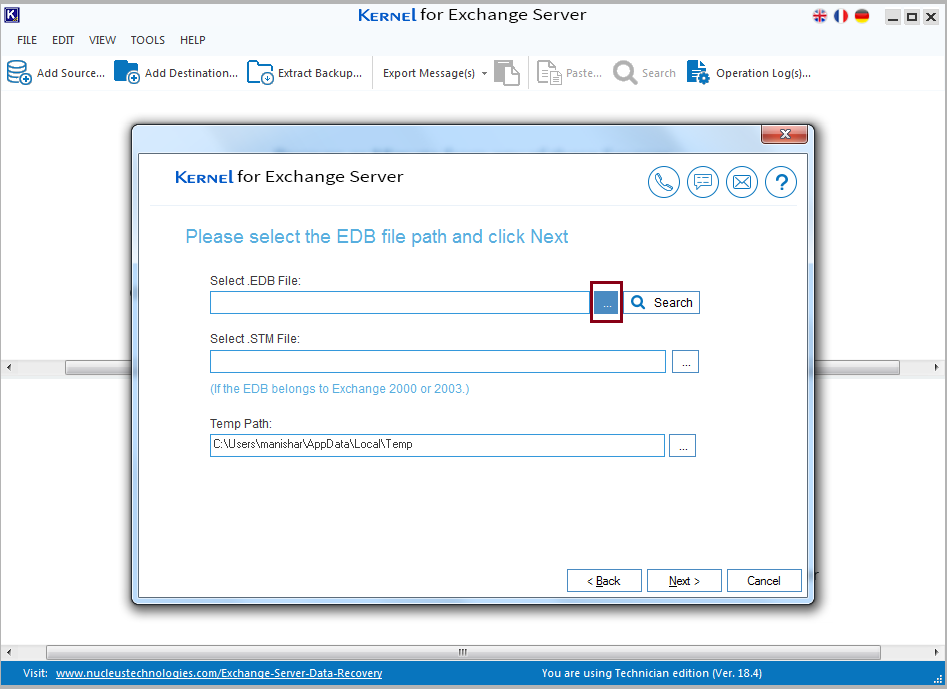
Task: Click the Copy icon in toolbar
Action: click(x=507, y=73)
